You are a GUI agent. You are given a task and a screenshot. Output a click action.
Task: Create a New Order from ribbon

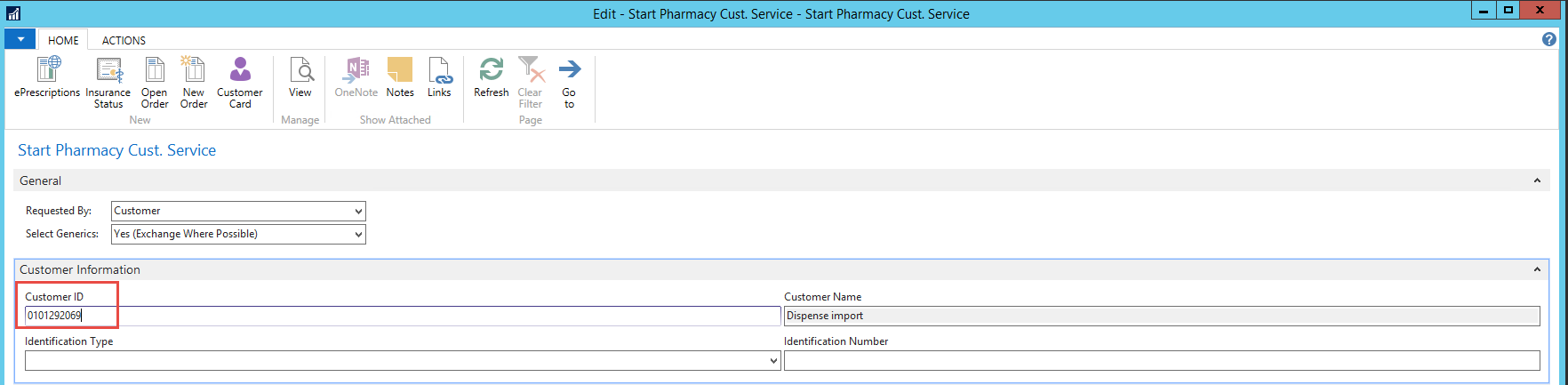(194, 70)
